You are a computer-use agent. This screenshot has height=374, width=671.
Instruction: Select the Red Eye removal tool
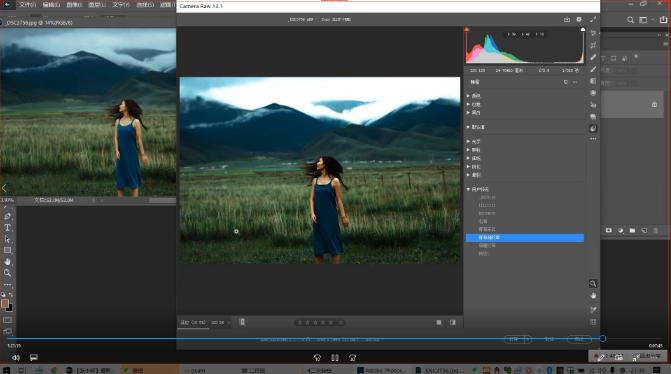[593, 105]
